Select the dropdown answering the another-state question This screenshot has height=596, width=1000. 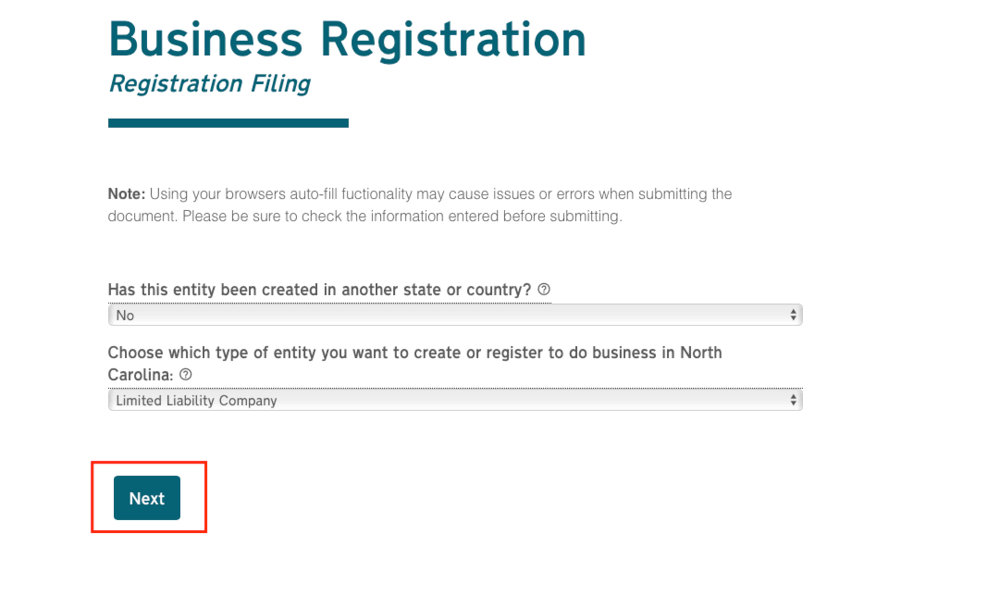455,314
